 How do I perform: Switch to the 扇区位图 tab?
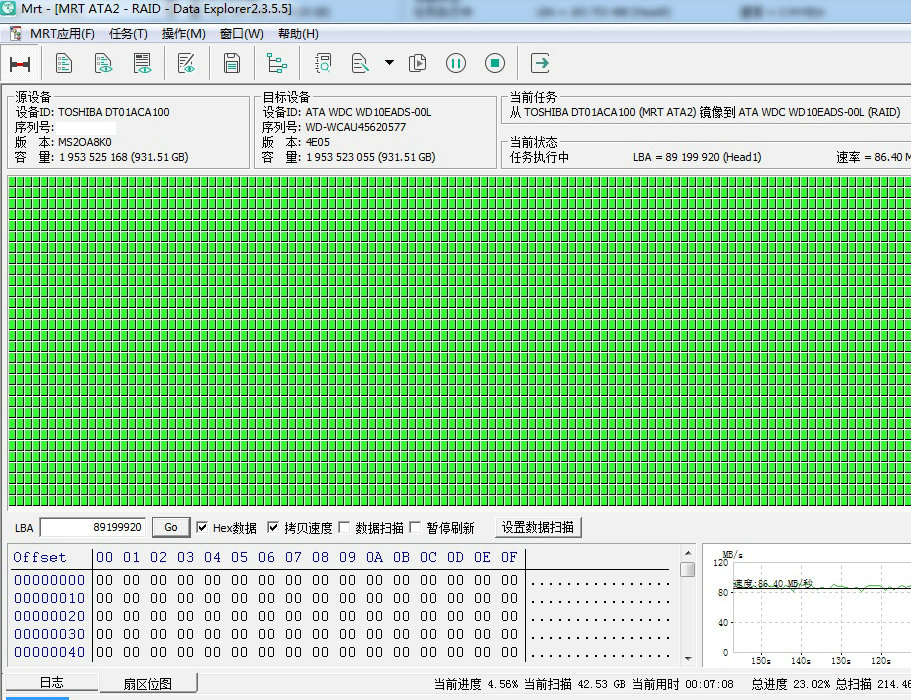[148, 684]
